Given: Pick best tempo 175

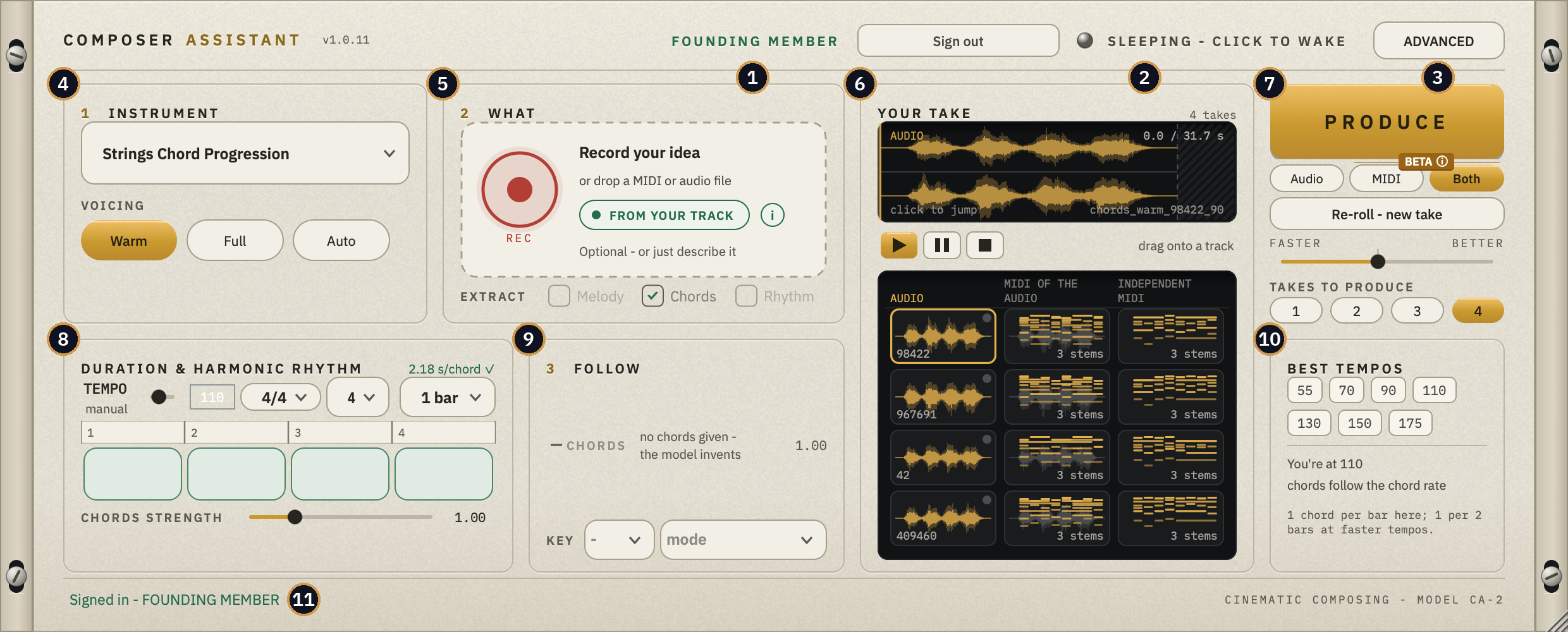Looking at the screenshot, I should [1410, 423].
